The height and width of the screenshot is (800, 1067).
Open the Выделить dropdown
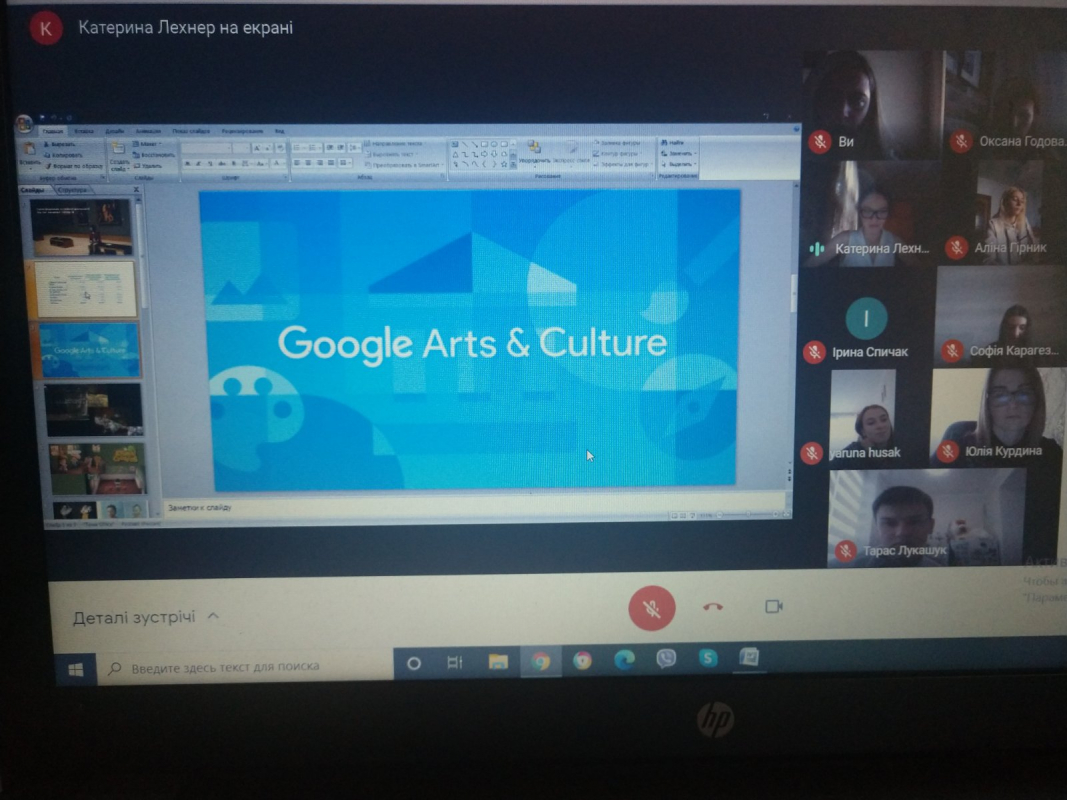click(x=678, y=164)
